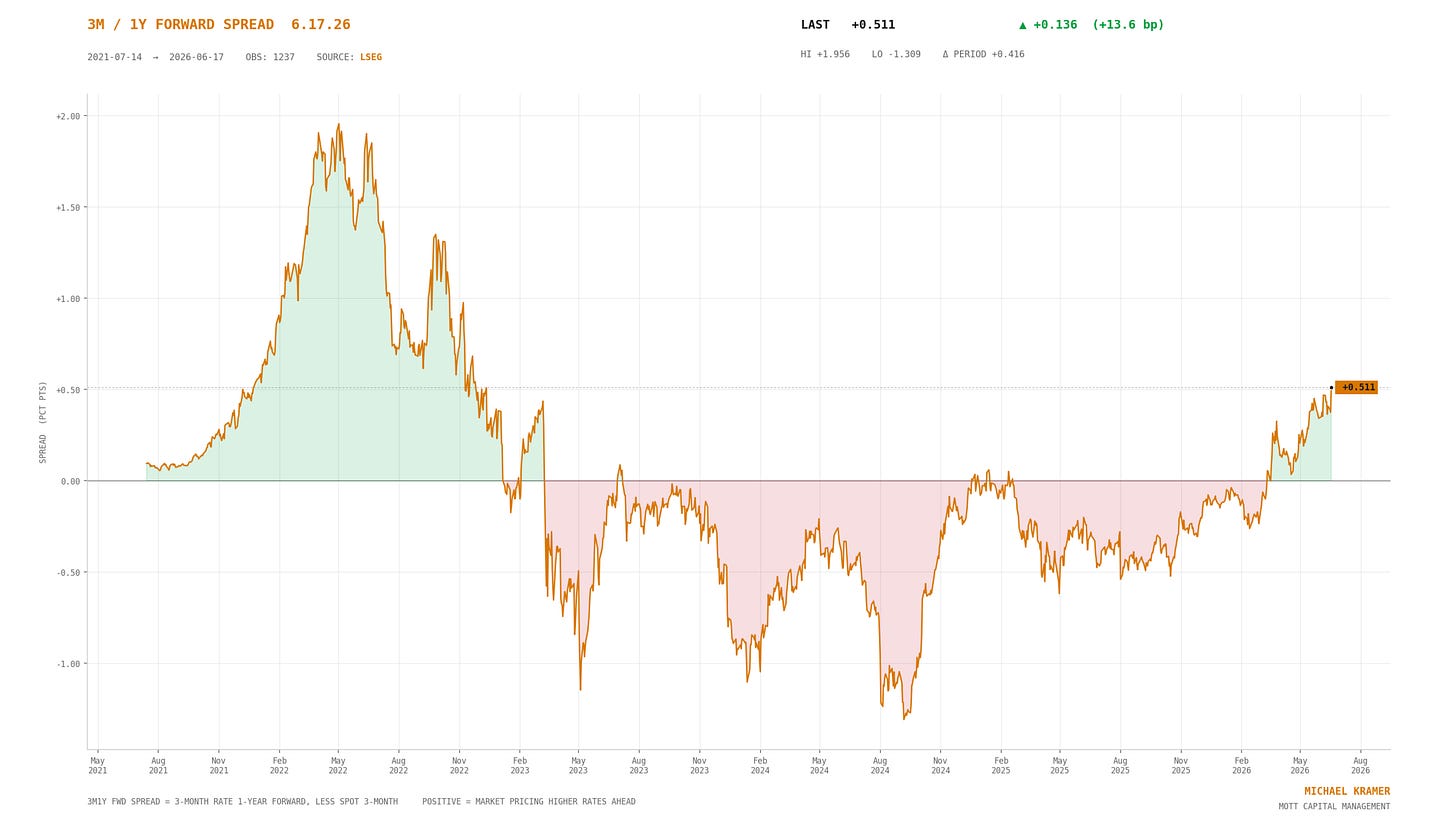1456x819 pixels.
Task: Click the "Nov 2025" x-axis label
Action: point(1181,765)
